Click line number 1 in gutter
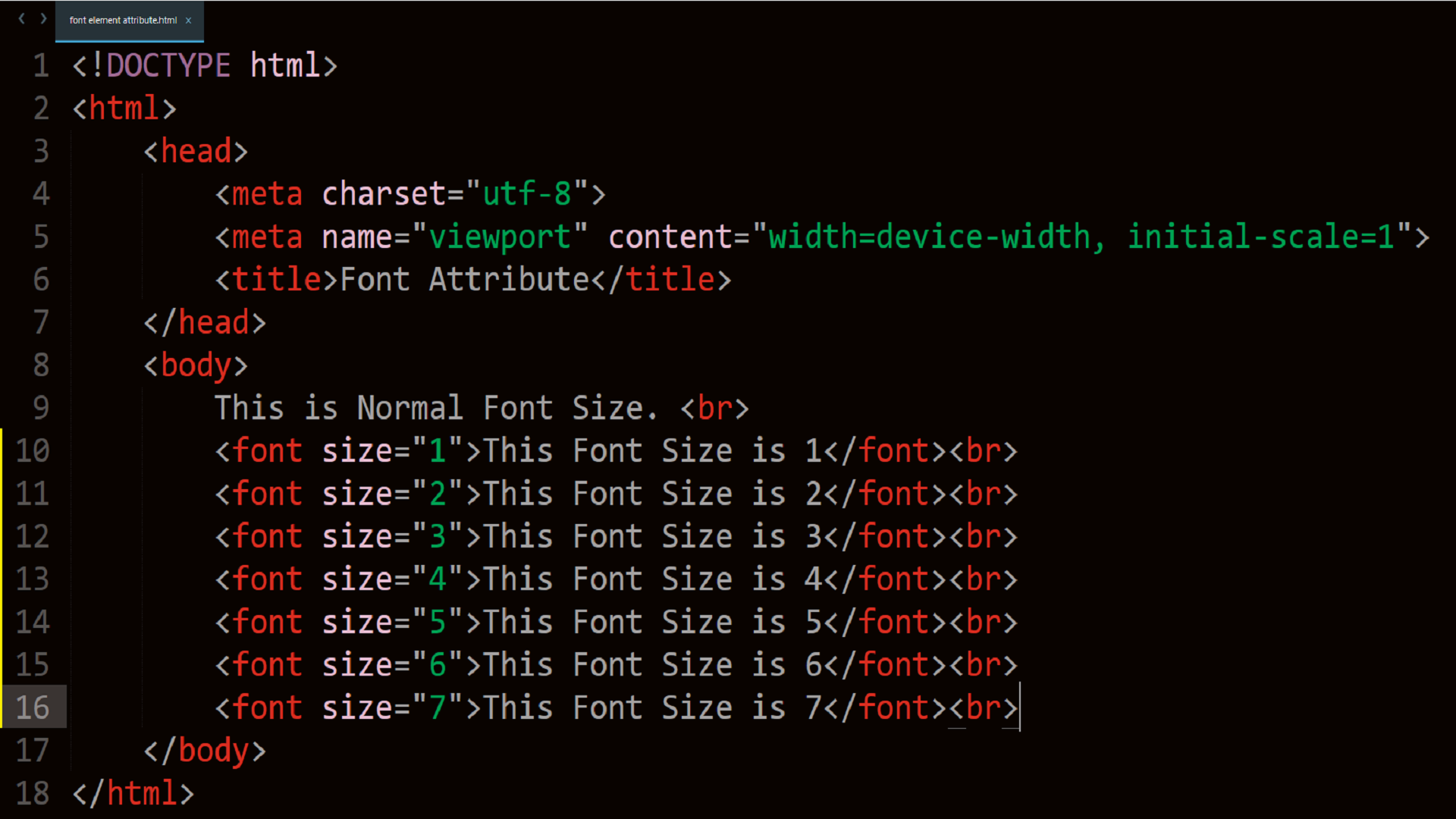Screen dimensions: 1456x819 (x=41, y=66)
